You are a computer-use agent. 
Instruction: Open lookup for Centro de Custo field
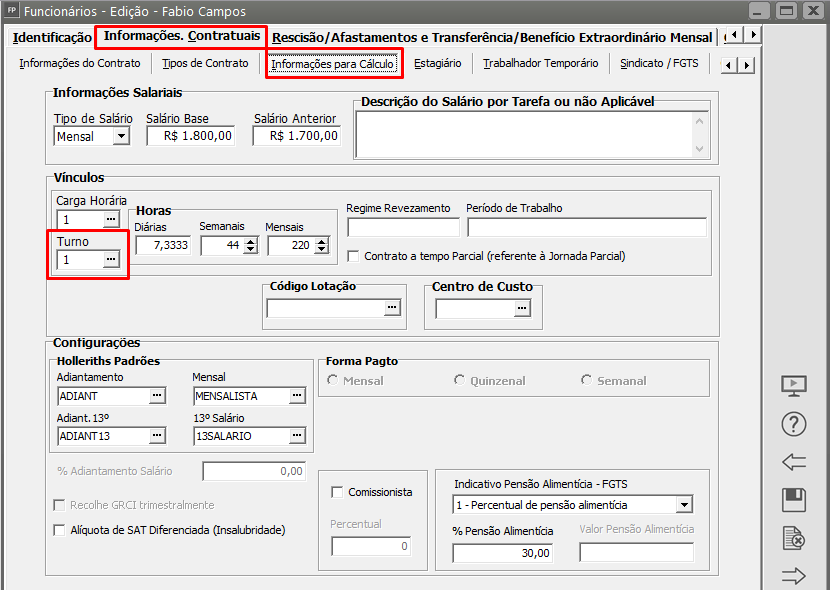521,309
